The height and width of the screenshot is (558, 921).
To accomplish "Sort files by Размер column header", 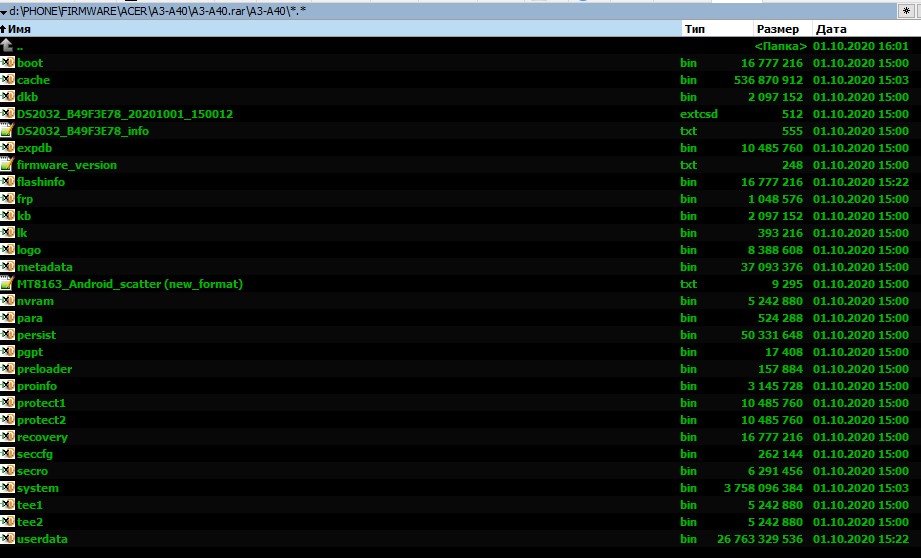I will [x=777, y=29].
